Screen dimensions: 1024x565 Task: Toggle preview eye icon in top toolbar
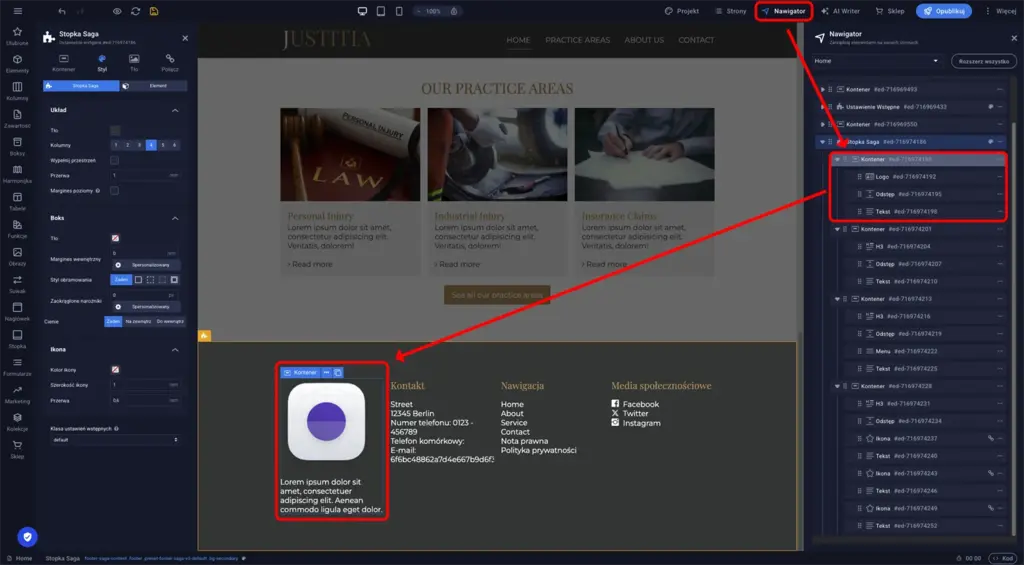click(x=117, y=11)
